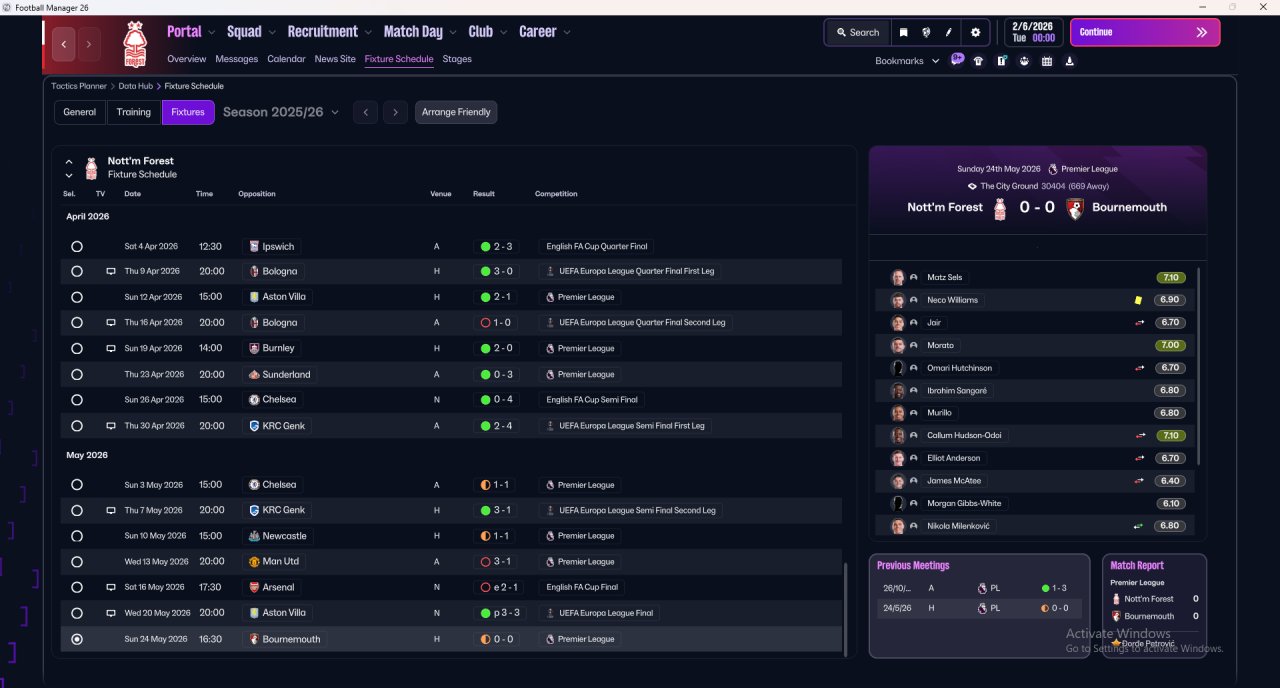Select the Training tab

point(134,112)
